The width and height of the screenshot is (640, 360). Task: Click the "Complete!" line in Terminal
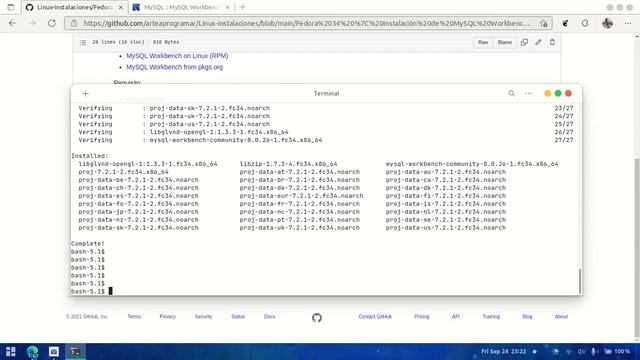click(88, 244)
